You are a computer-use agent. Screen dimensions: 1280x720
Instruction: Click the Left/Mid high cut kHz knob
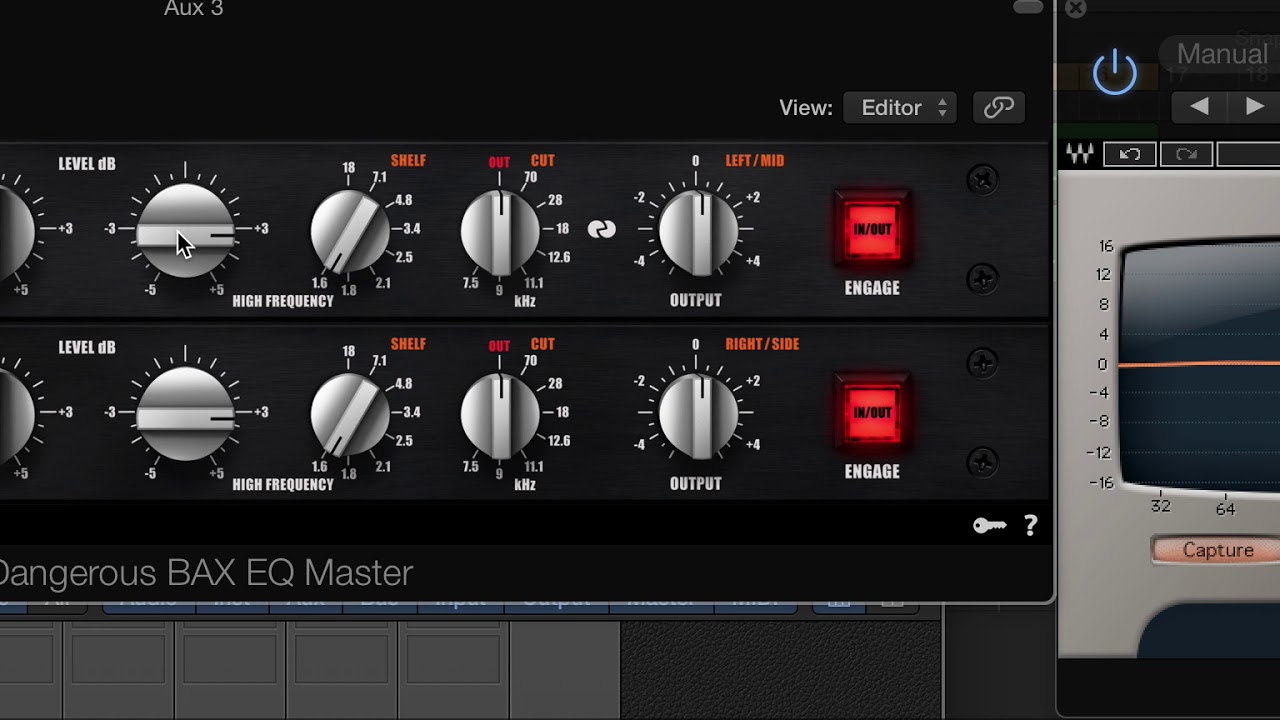tap(500, 231)
